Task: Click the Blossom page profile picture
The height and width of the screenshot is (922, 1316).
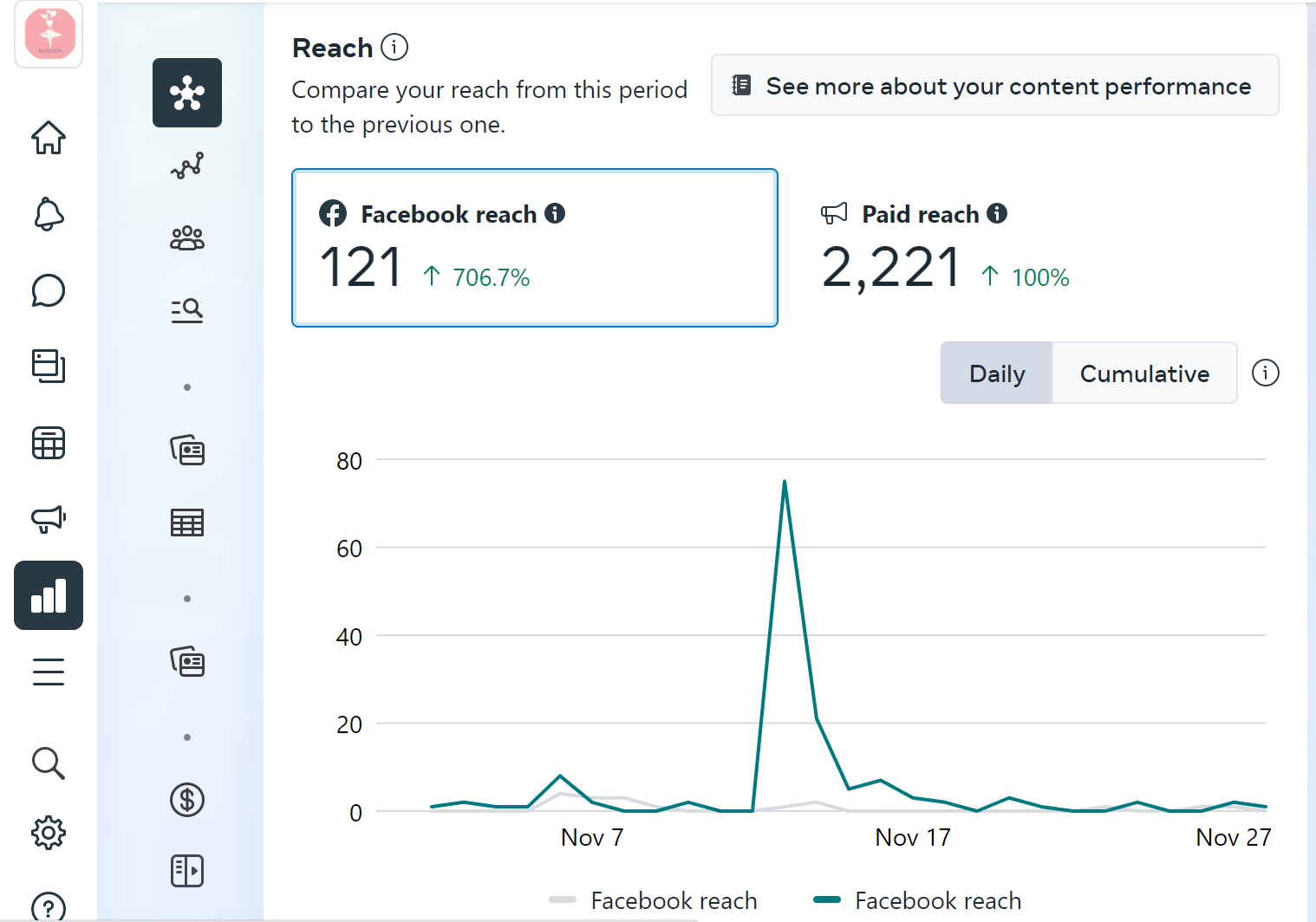Action: pyautogui.click(x=49, y=34)
